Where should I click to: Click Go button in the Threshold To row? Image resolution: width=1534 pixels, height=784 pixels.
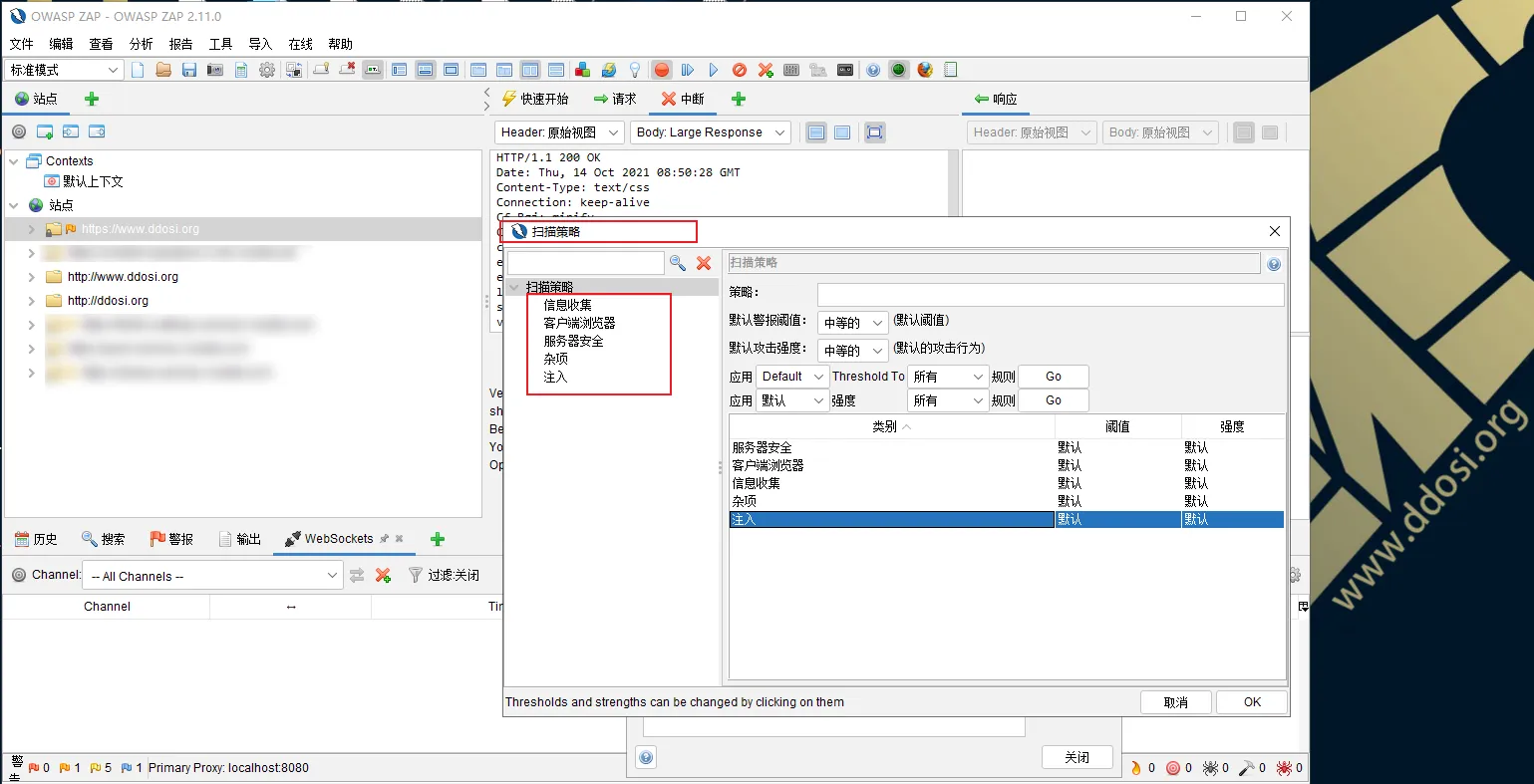pyautogui.click(x=1054, y=377)
